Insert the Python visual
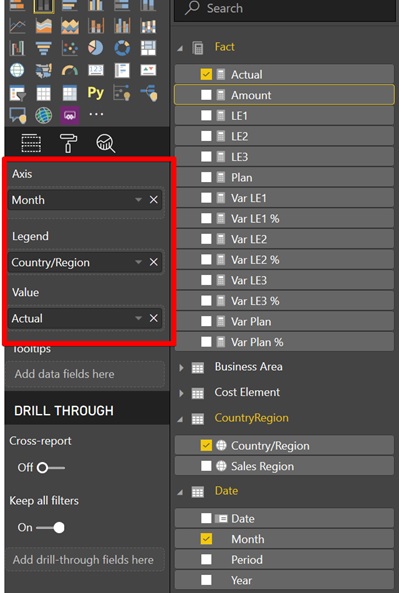This screenshot has height=593, width=399. (96, 93)
